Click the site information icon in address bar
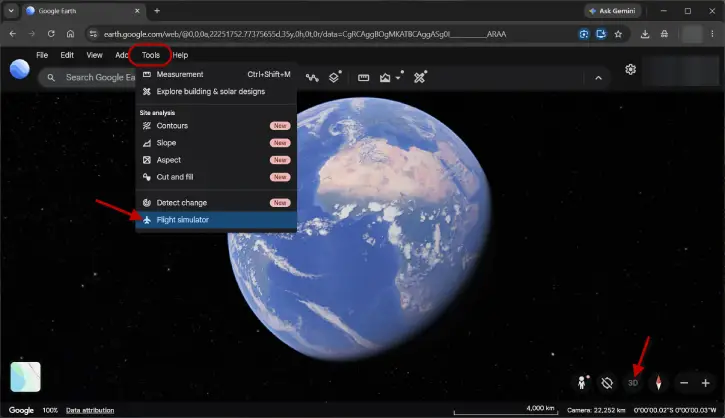Screen dimensions: 725x418 (93, 34)
